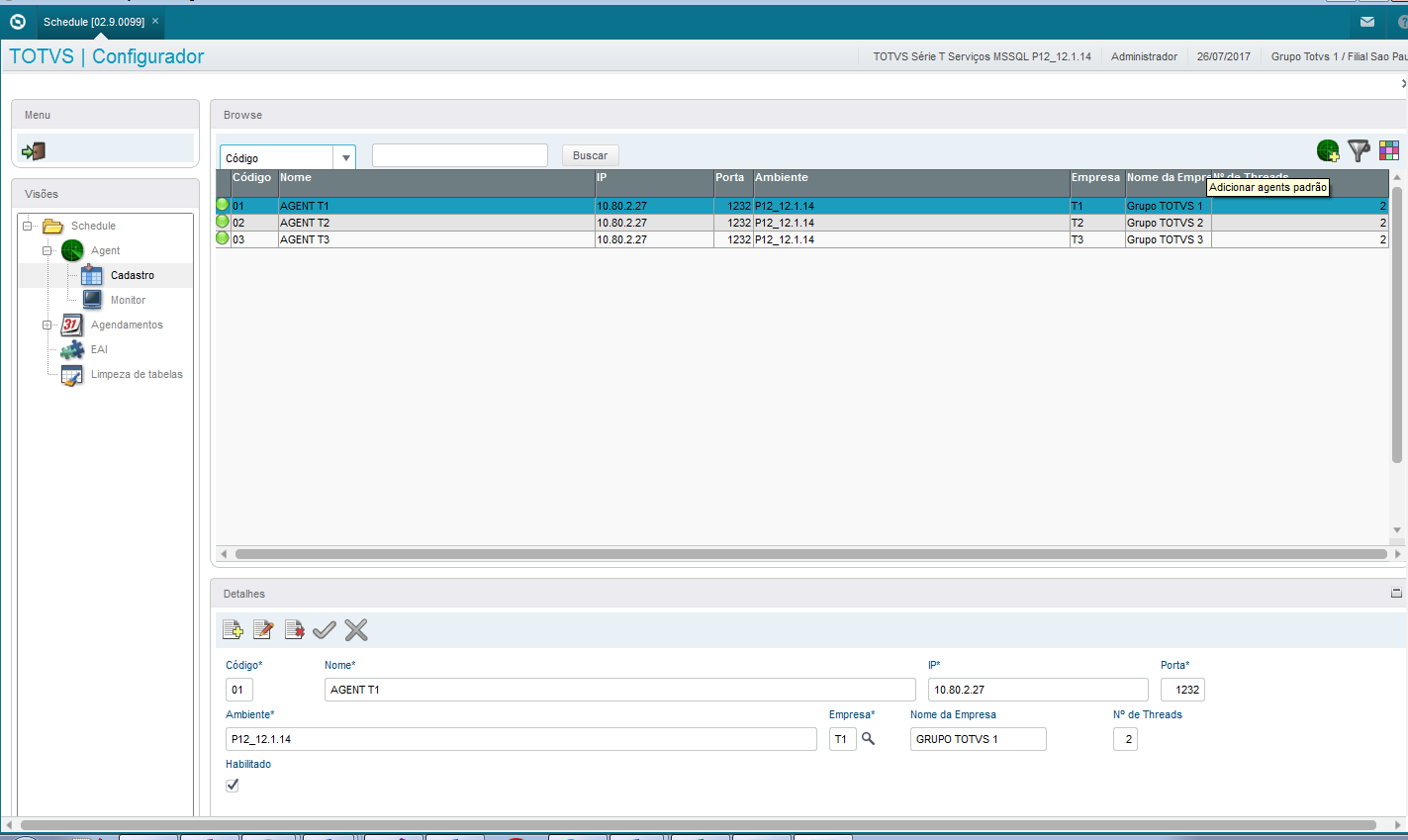Expand the Agendamentos tree node
1408x840 pixels.
click(x=47, y=325)
